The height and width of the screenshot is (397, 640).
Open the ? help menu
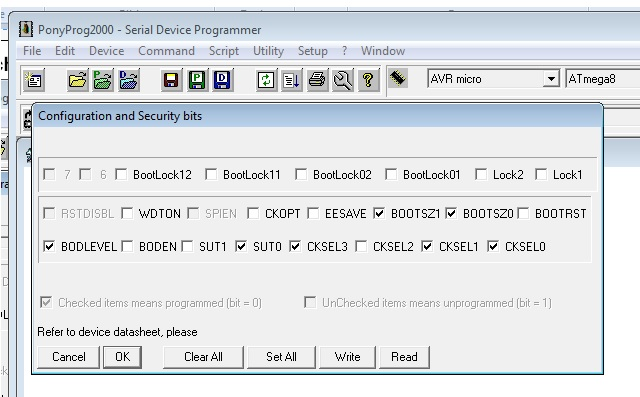[344, 51]
